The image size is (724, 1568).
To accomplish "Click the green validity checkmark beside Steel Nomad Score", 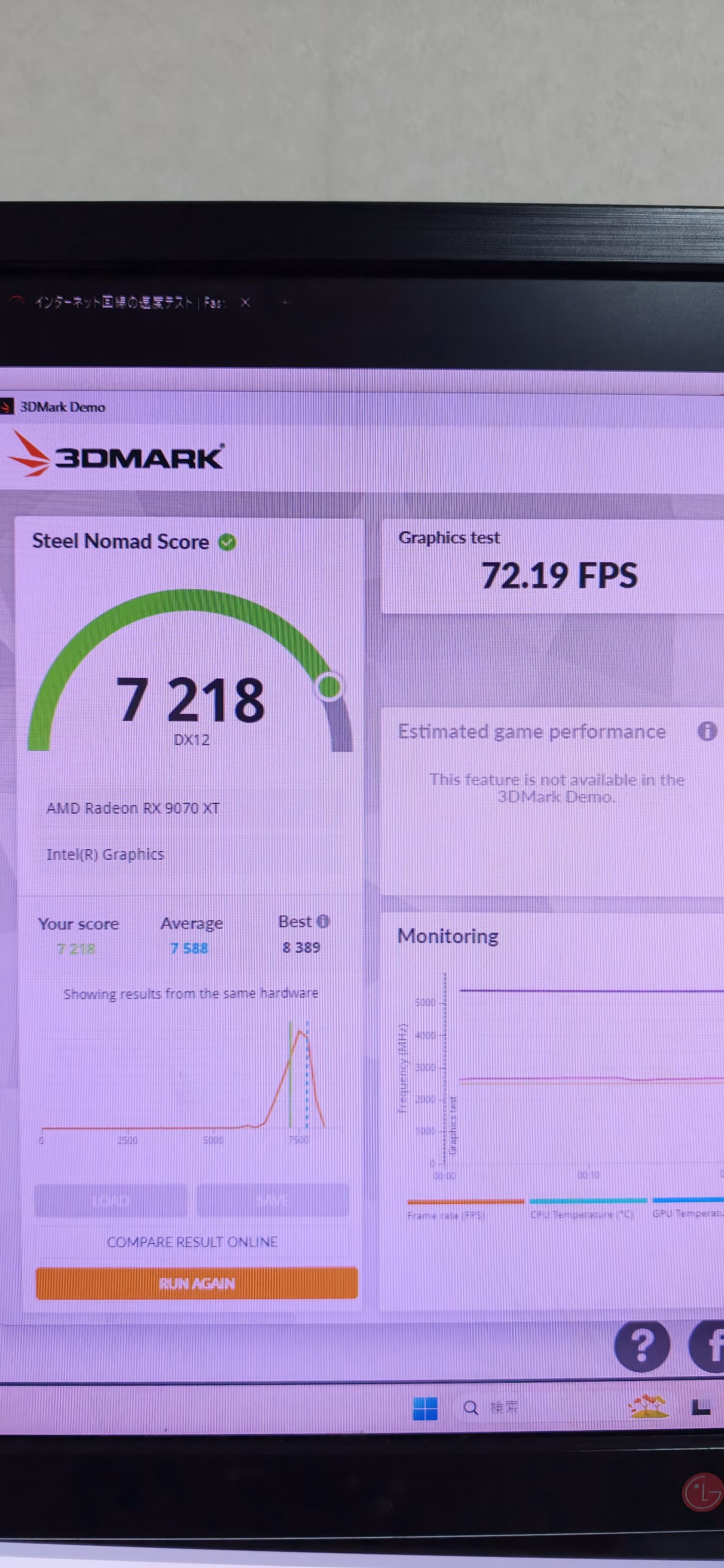I will [x=227, y=542].
